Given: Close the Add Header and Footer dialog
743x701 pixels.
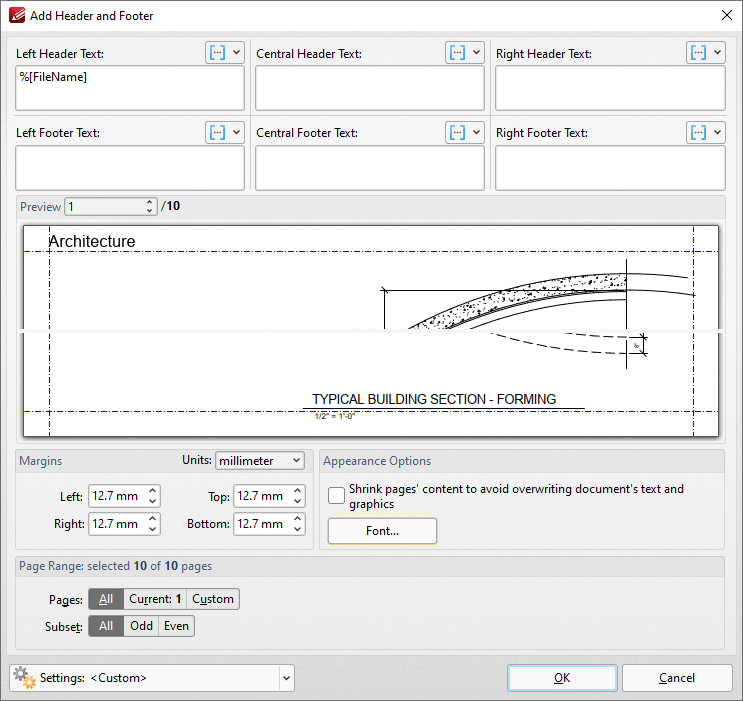Looking at the screenshot, I should coord(726,15).
